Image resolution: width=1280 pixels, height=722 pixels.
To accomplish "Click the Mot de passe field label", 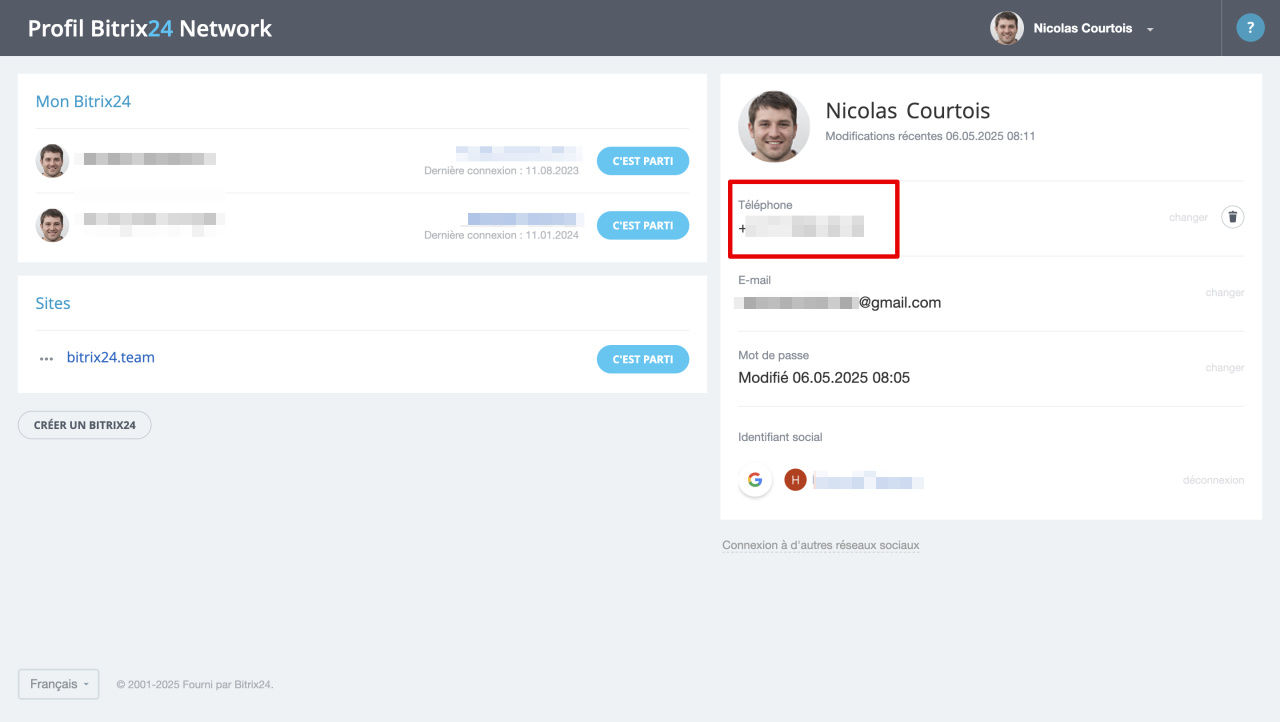I will point(774,355).
